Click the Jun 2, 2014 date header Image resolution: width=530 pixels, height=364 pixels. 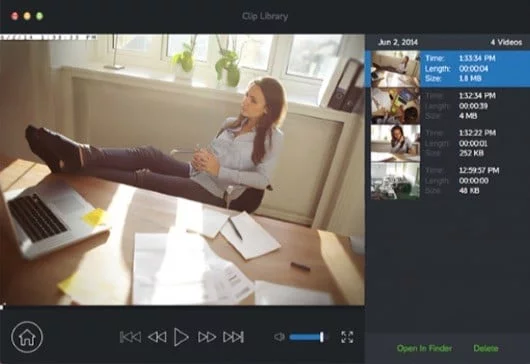tap(398, 42)
